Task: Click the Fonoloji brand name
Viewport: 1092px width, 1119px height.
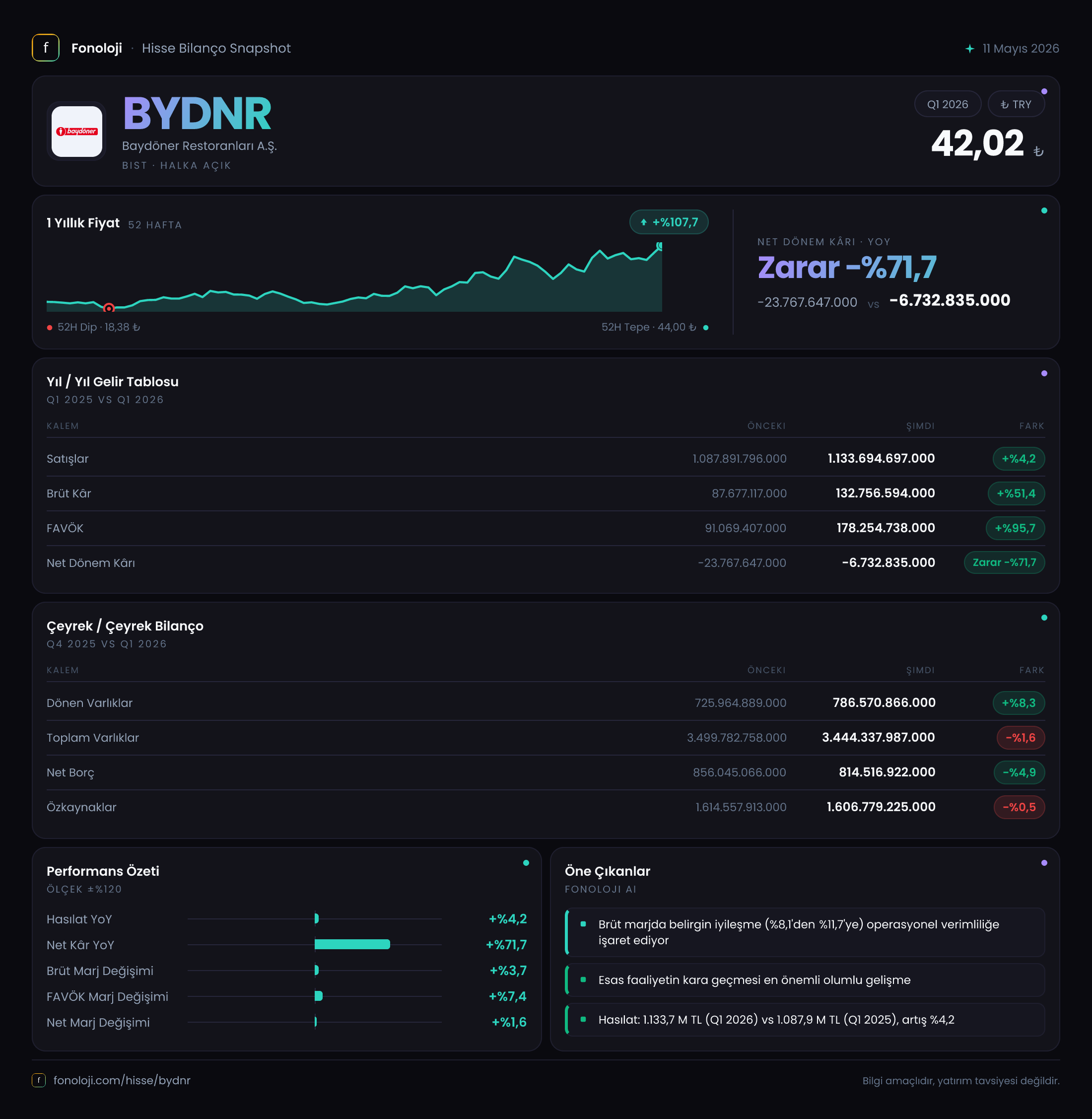Action: coord(96,48)
